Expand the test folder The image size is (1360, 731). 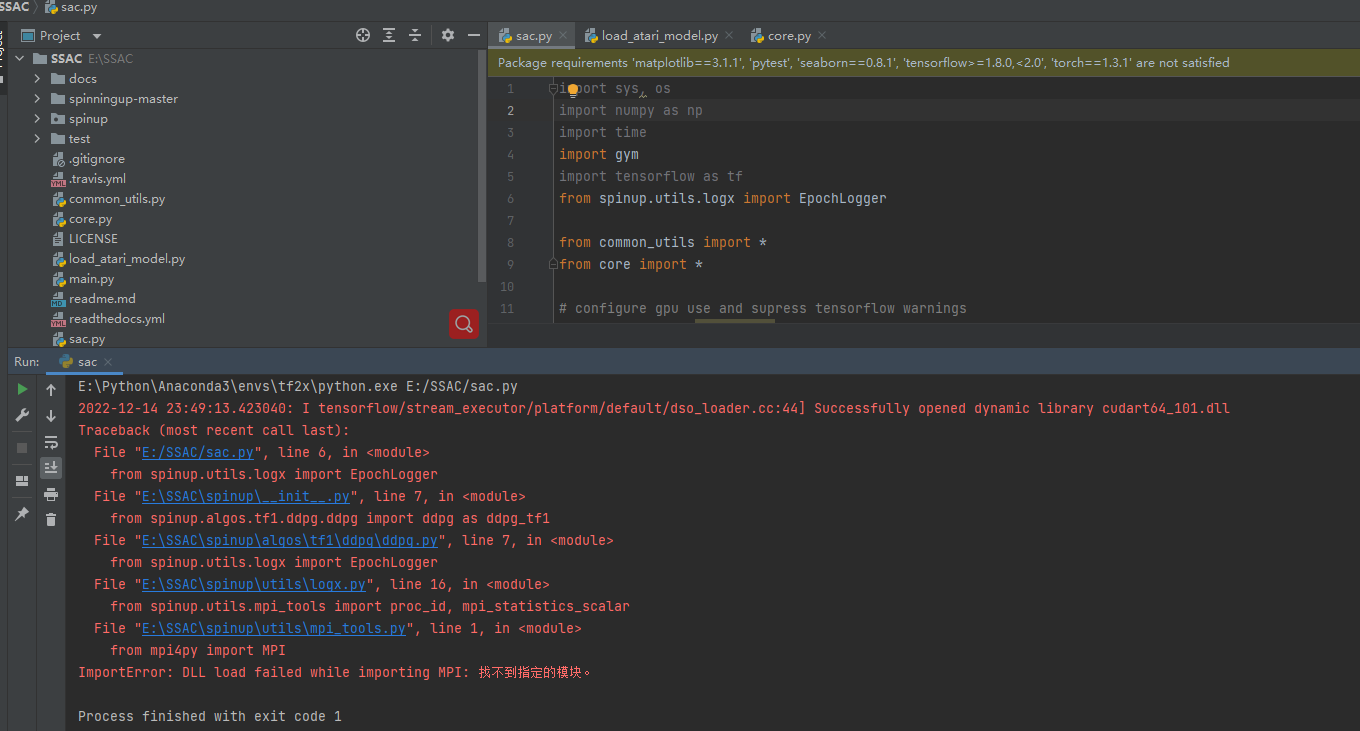(x=37, y=139)
